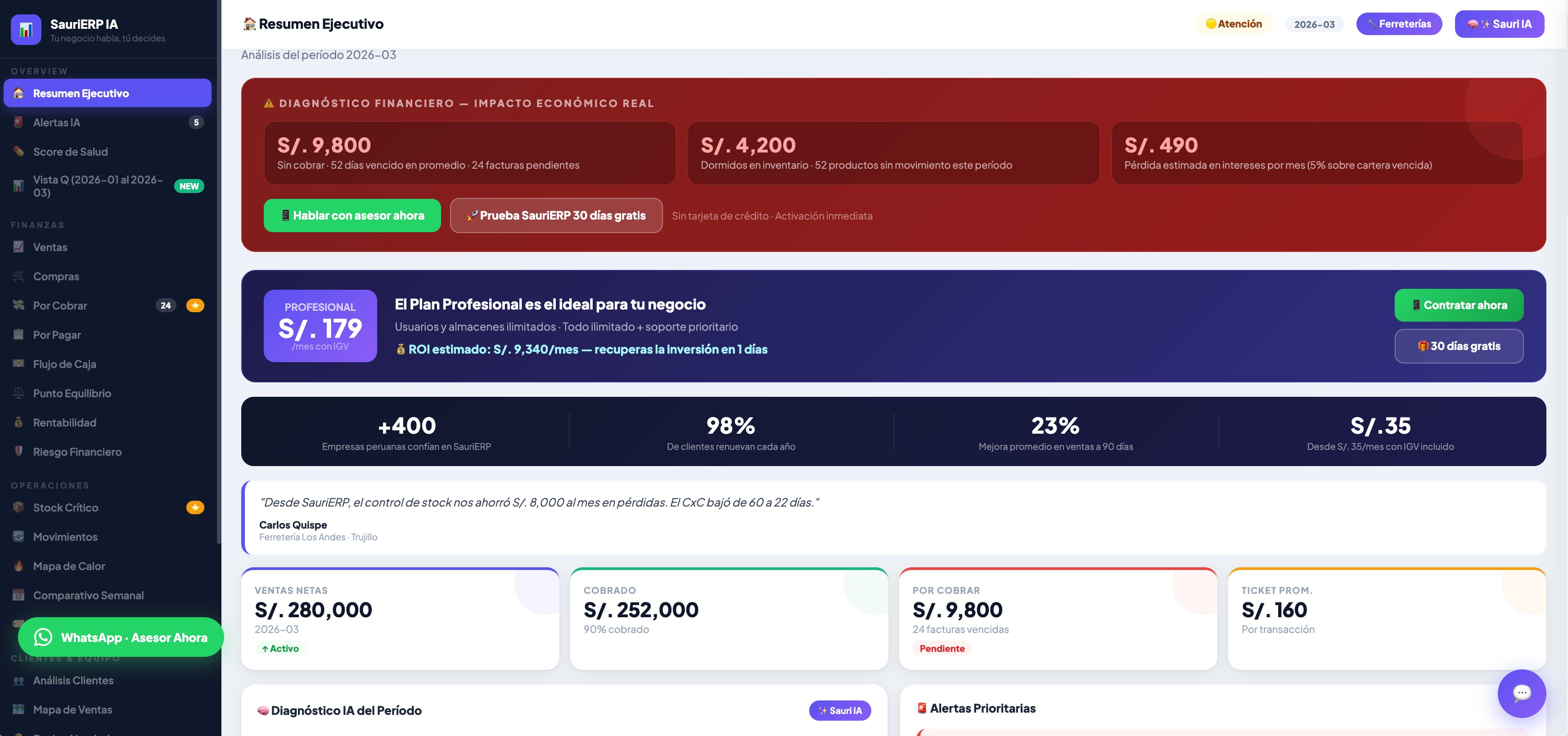Click the Por Cobrar S/. 9,800 card
This screenshot has width=1568, height=736.
coord(1058,619)
